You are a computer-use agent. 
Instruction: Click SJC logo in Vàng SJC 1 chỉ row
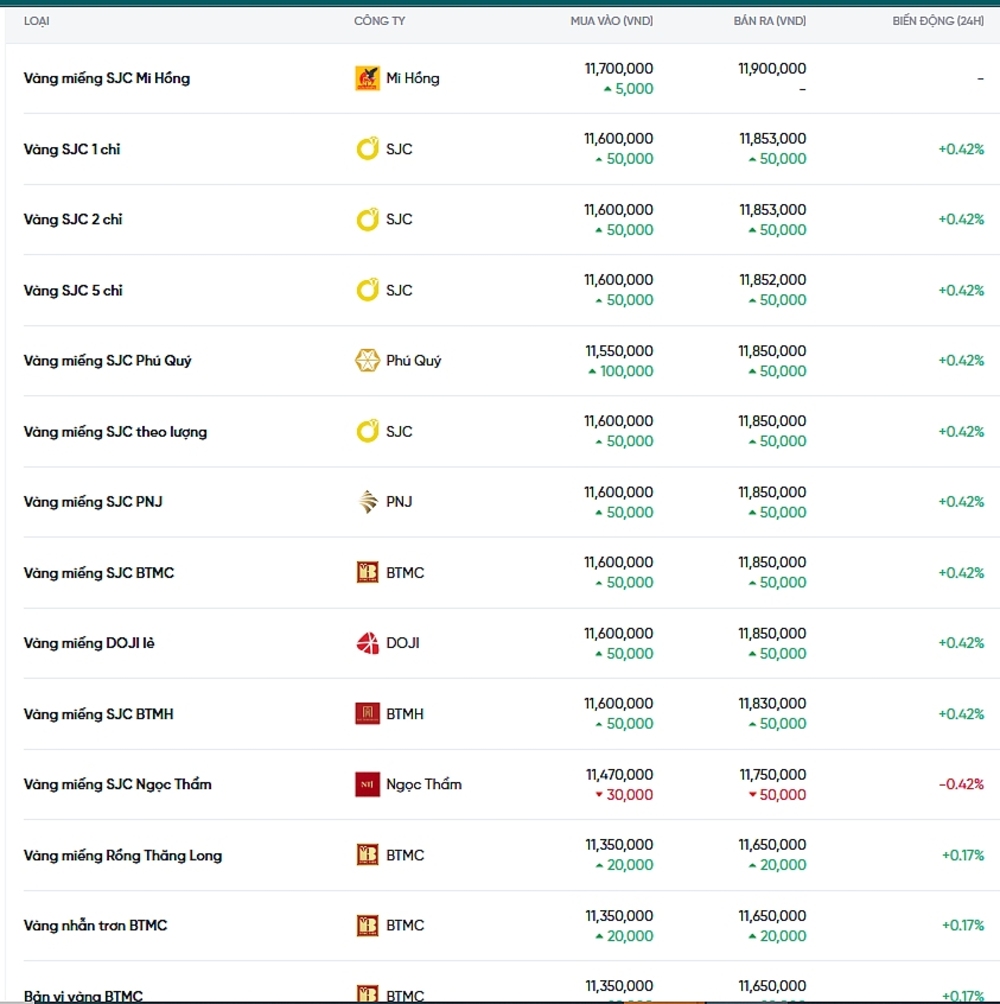367,150
